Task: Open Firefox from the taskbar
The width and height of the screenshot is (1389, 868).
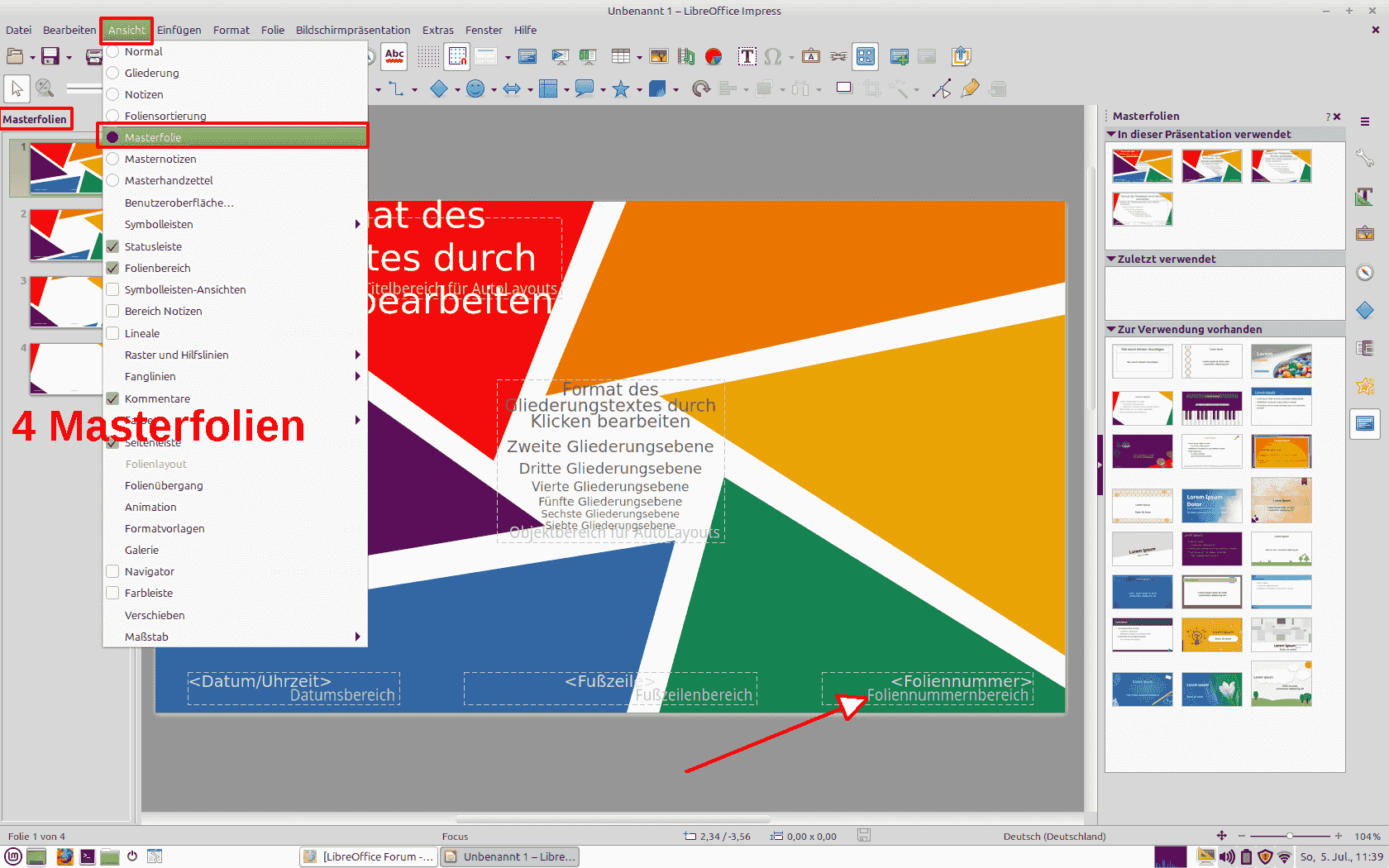Action: tap(64, 856)
